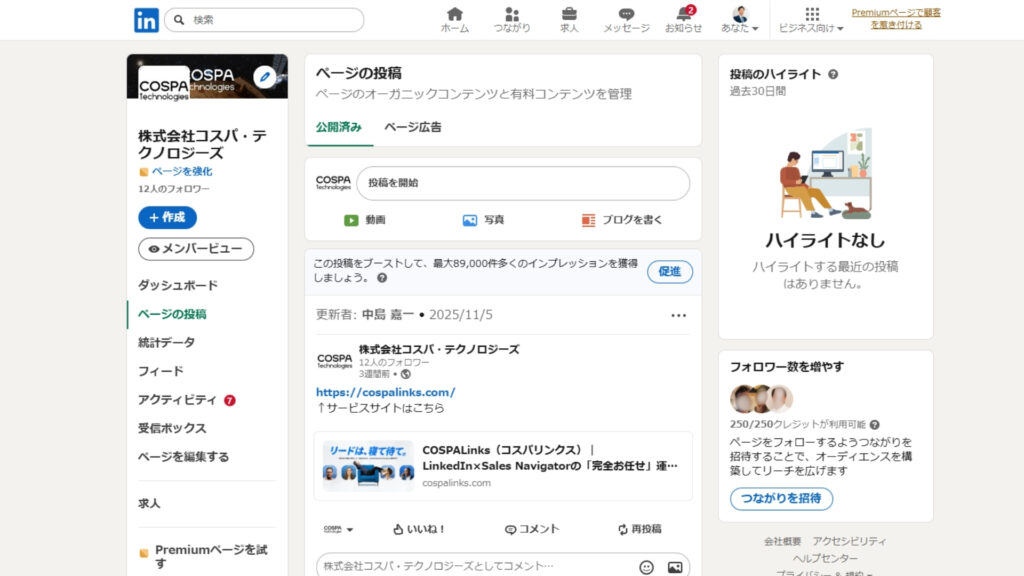The image size is (1024, 576).
Task: Click the つながりを招待 button
Action: 781,499
